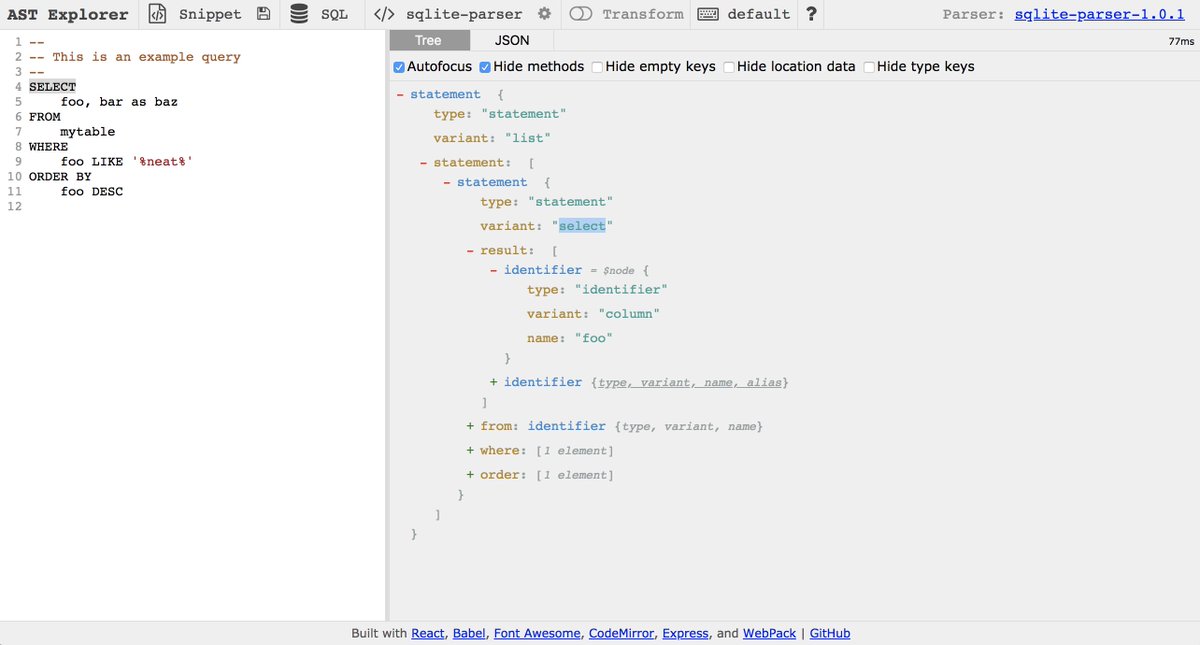Click the 'This is an example query' comment
This screenshot has height=645, width=1200.
coord(135,57)
